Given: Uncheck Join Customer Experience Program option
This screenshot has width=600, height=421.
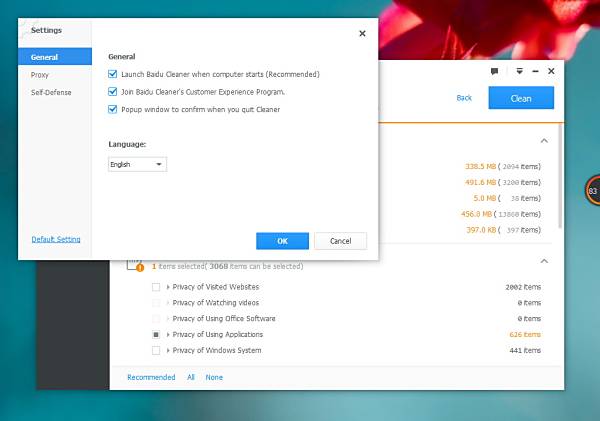Looking at the screenshot, I should coord(112,92).
